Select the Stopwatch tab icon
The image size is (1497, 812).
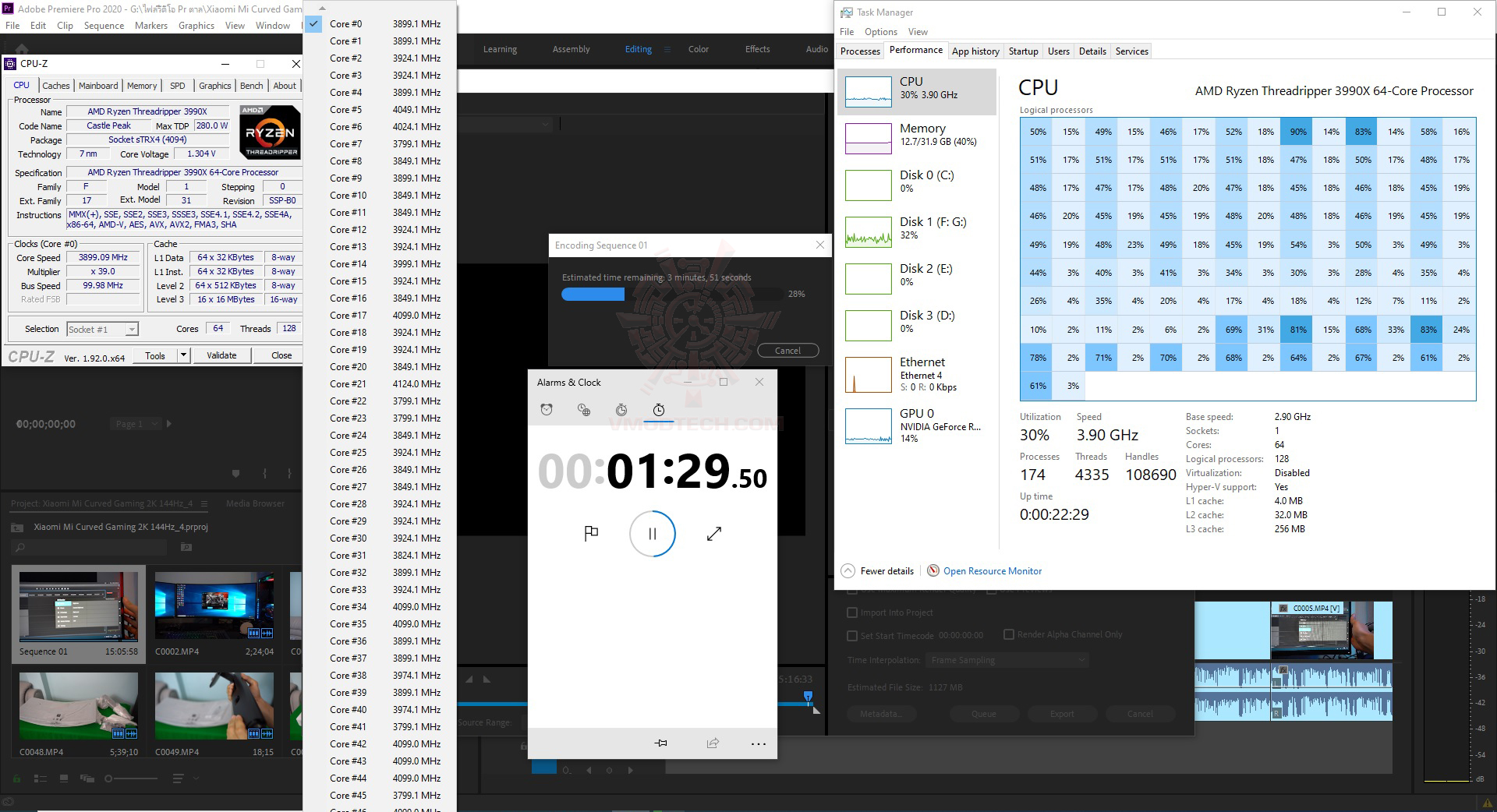click(x=659, y=410)
